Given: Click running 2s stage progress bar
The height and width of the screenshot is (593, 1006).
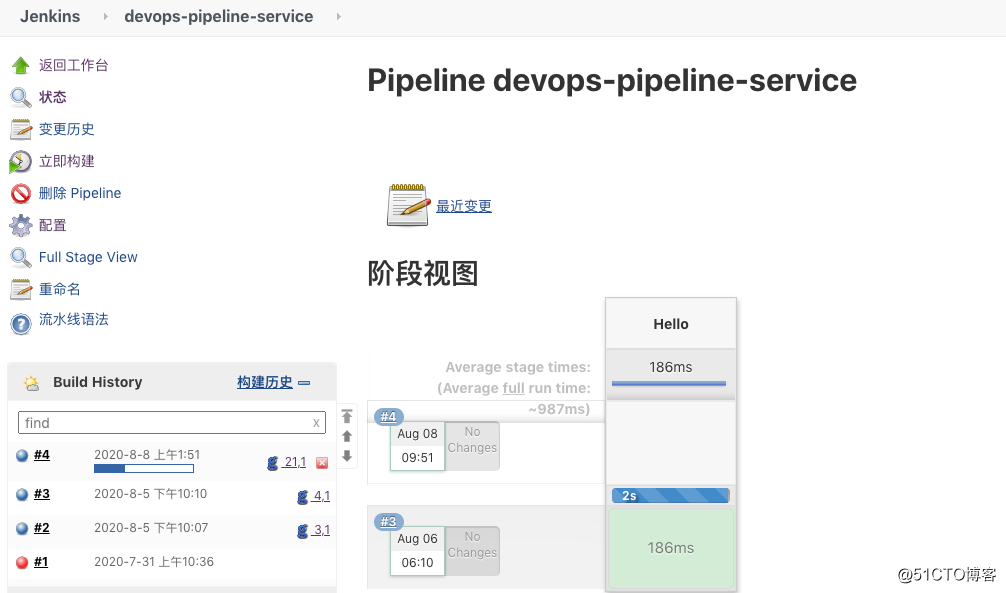Looking at the screenshot, I should 670,495.
